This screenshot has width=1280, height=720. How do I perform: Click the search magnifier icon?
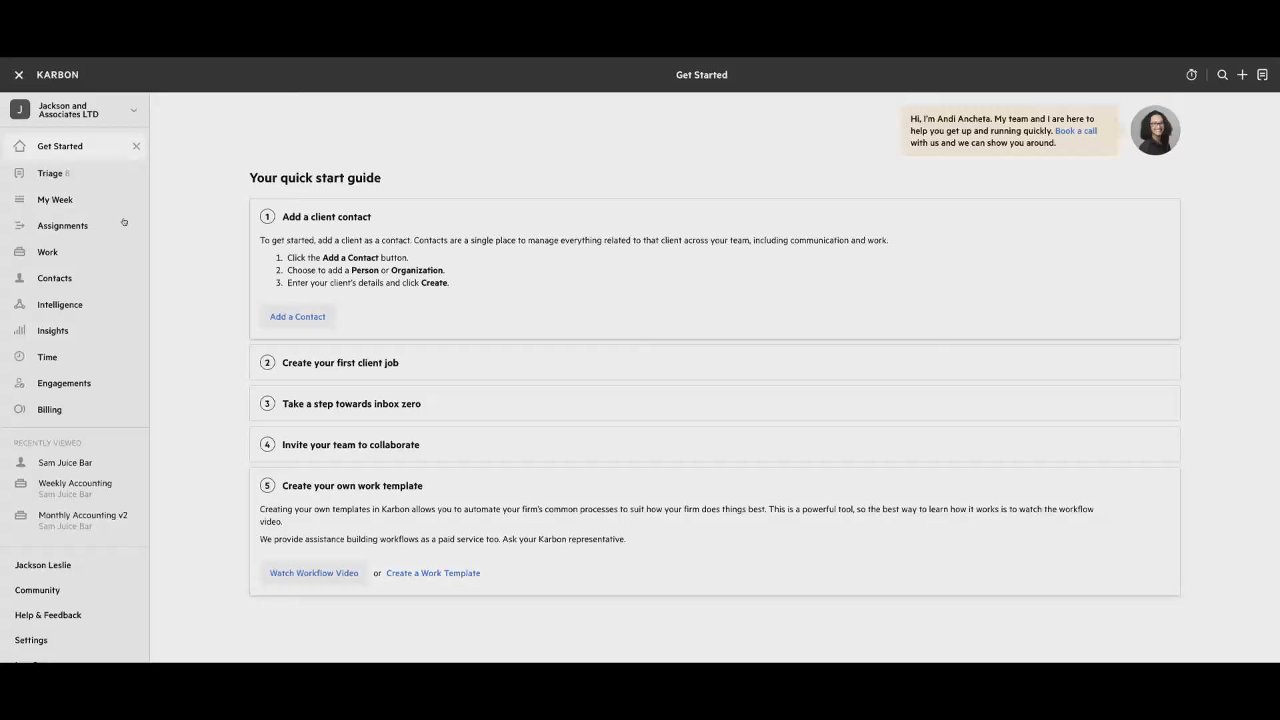1222,75
